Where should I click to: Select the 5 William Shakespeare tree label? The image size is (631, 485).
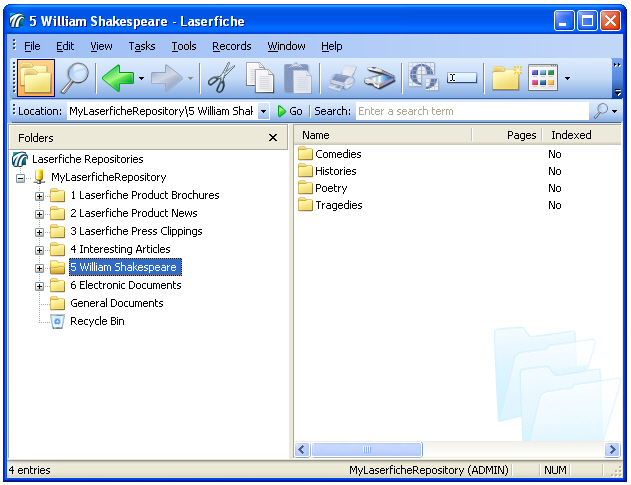(125, 267)
